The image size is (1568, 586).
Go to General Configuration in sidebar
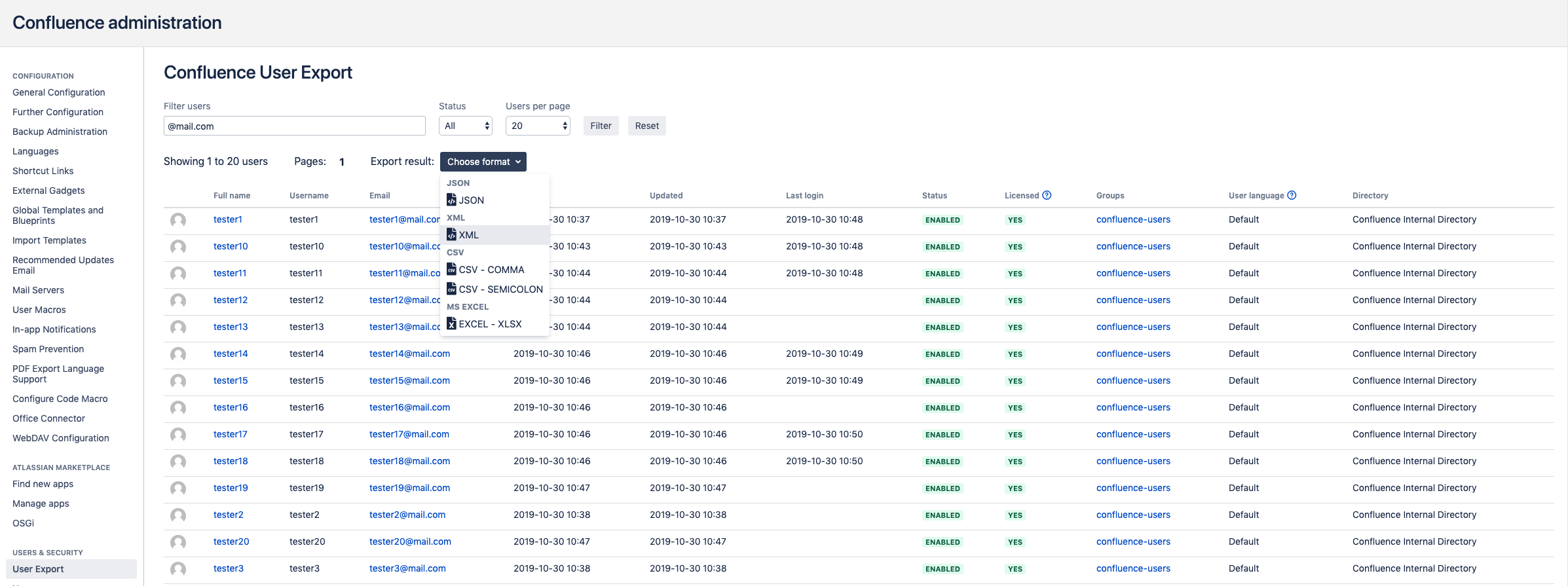[59, 92]
